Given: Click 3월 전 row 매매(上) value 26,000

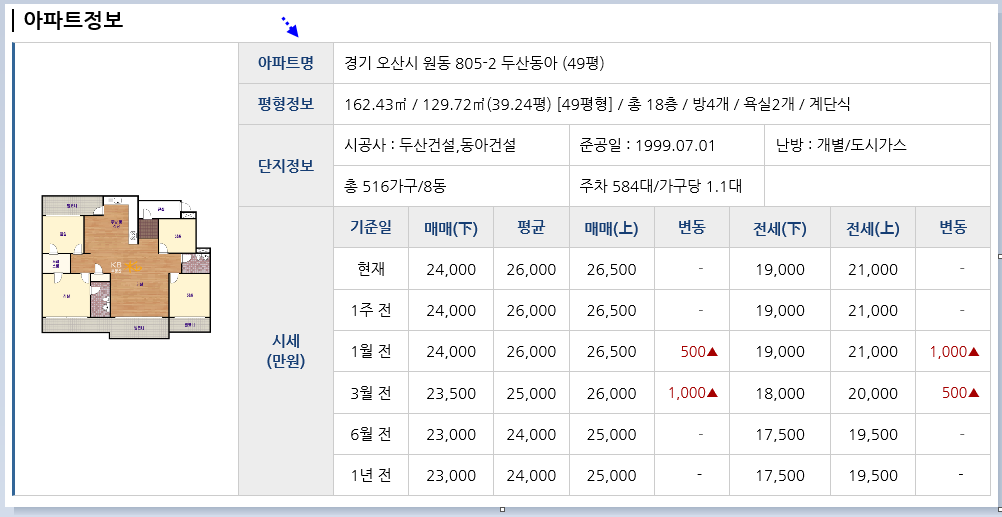Looking at the screenshot, I should [x=612, y=393].
